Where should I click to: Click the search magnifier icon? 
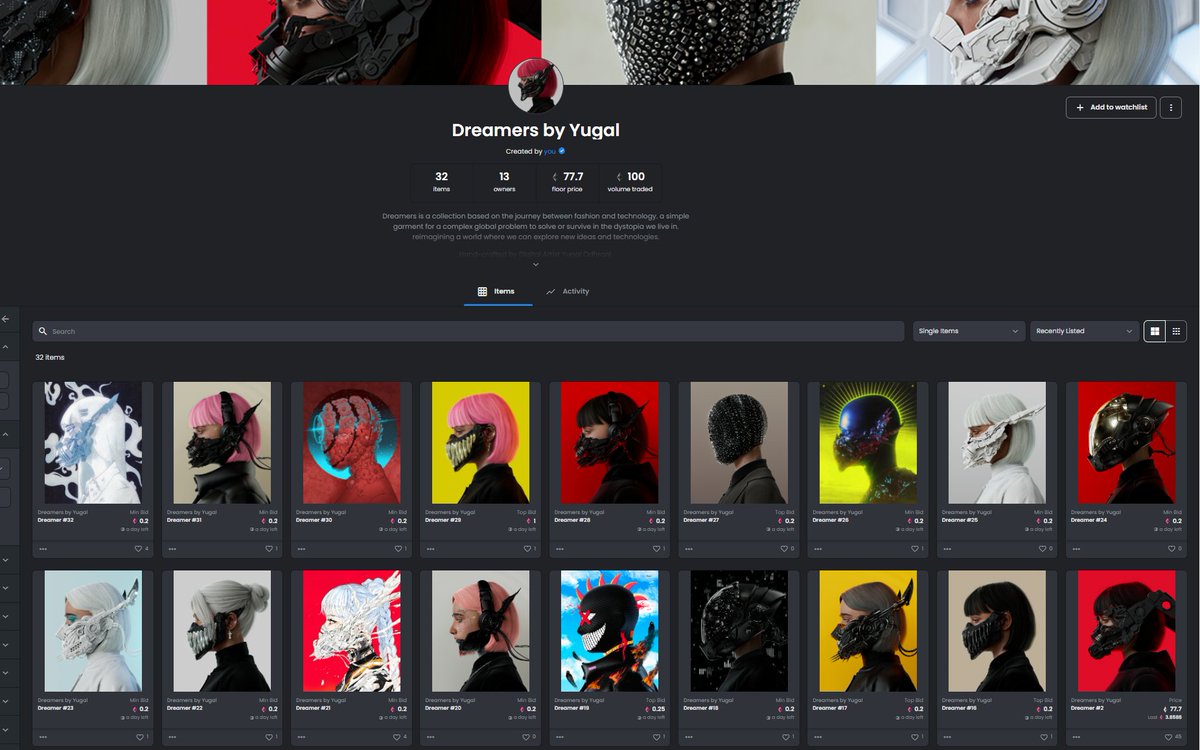coord(40,330)
